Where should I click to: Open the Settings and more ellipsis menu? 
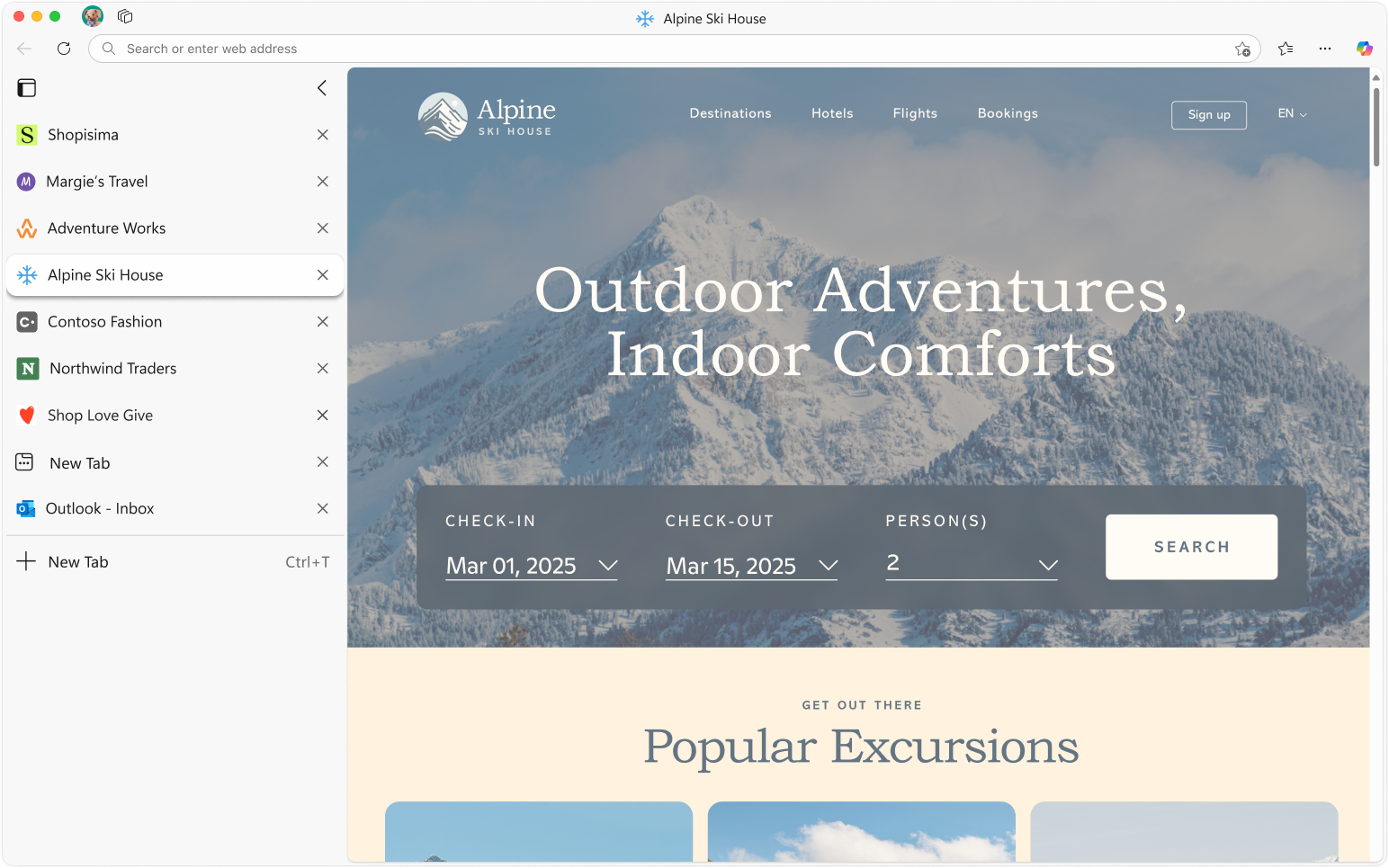pyautogui.click(x=1325, y=49)
